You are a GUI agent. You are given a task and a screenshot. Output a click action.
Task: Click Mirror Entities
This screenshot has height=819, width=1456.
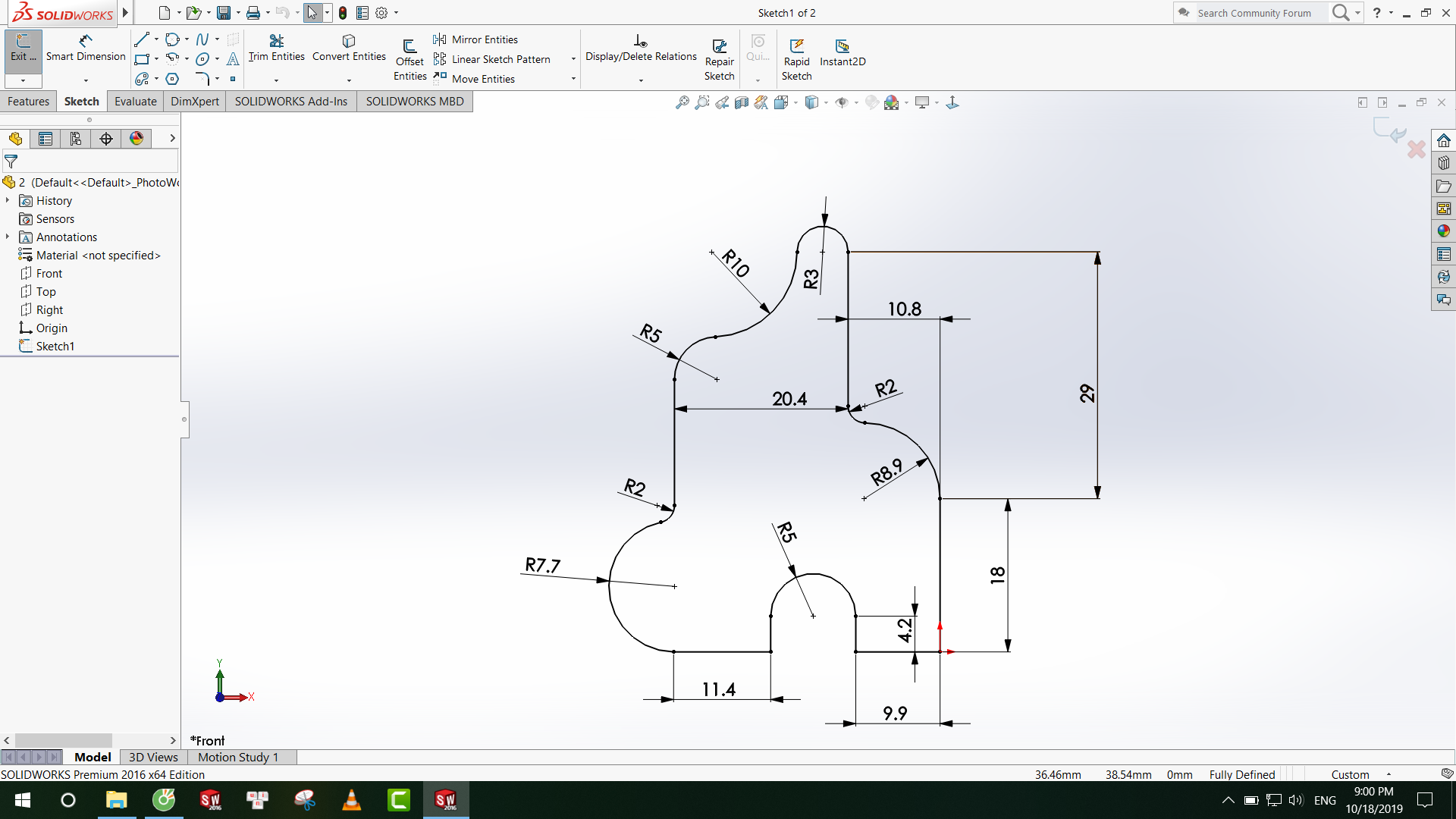475,39
